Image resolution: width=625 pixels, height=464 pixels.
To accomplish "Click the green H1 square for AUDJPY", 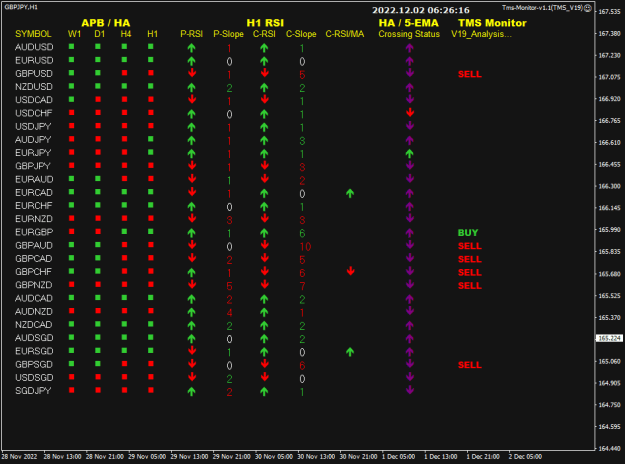I will pyautogui.click(x=151, y=139).
